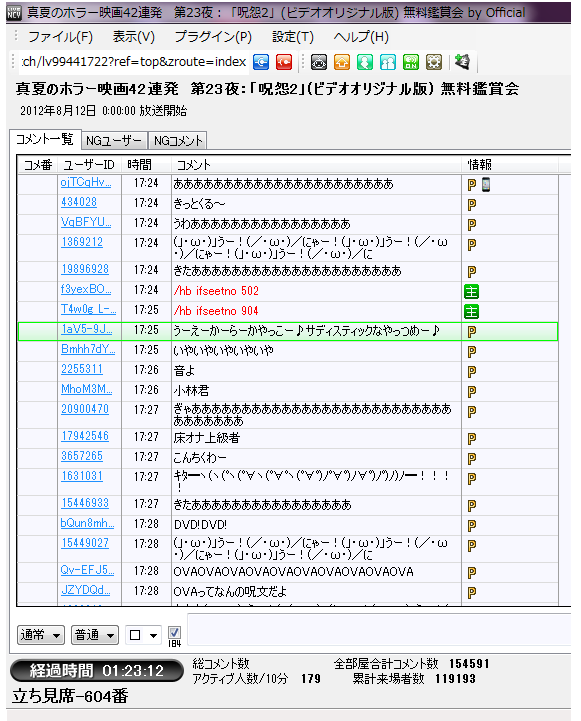Select the OVAOVAOVA... comment row
Viewport: 581px width, 721px height.
click(x=288, y=572)
